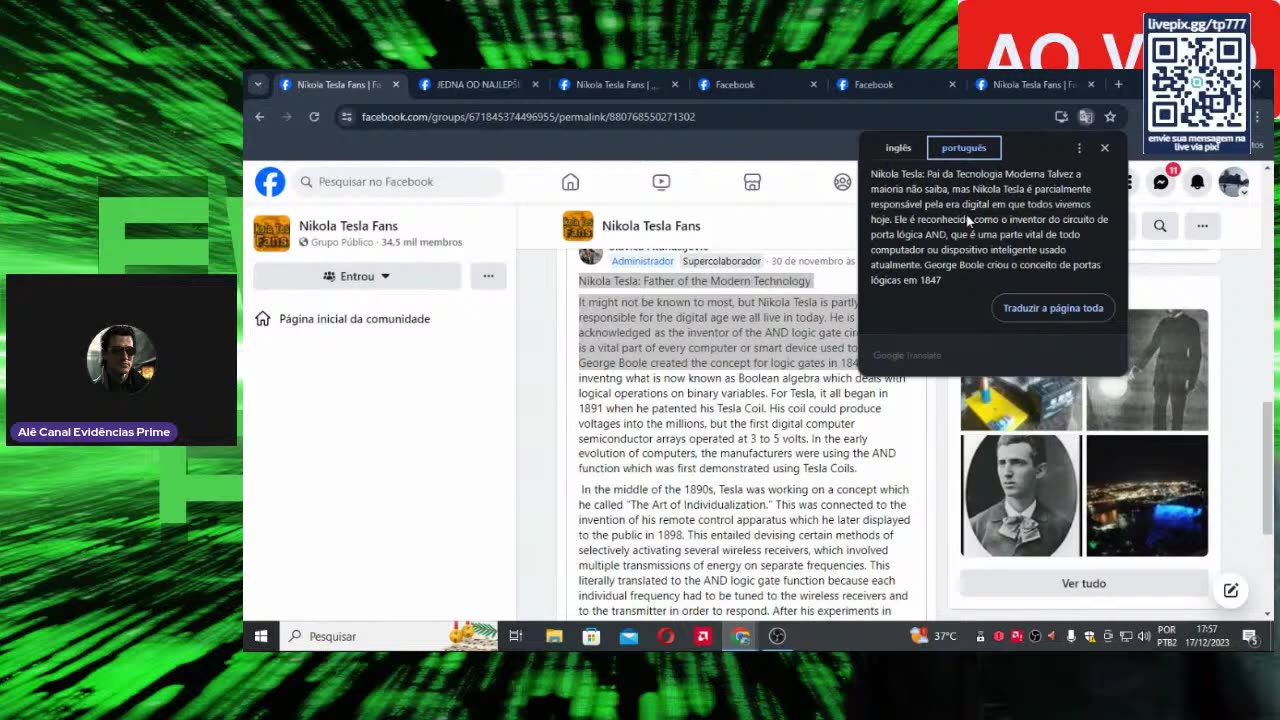
Task: Click Traduzir a página toda button
Action: pos(1053,308)
